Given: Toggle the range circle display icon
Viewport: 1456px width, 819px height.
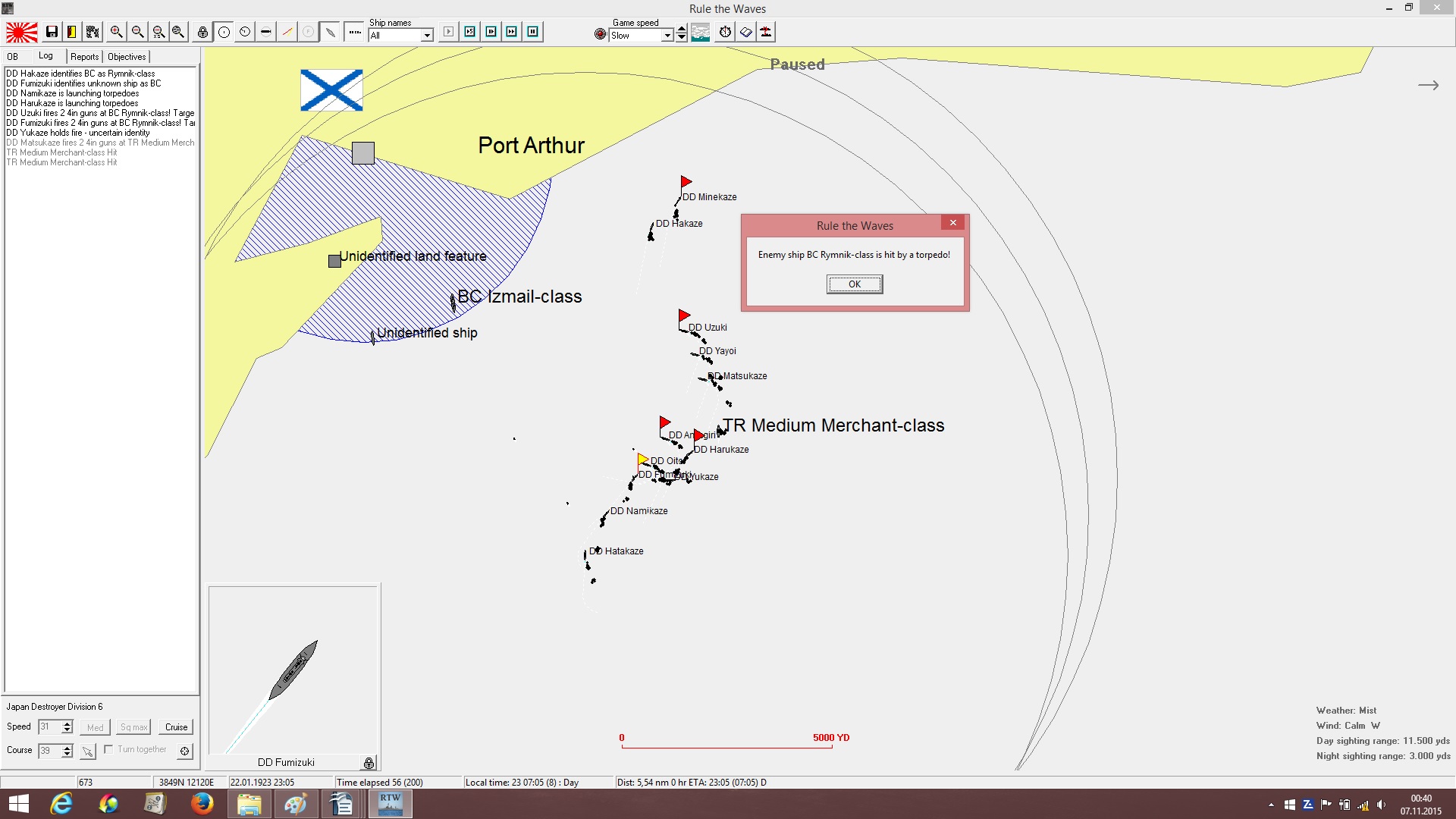Looking at the screenshot, I should click(224, 32).
